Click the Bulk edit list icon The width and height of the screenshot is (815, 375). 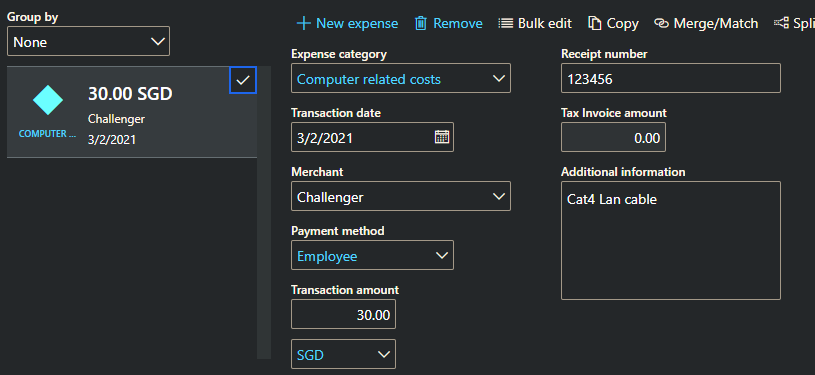[505, 23]
